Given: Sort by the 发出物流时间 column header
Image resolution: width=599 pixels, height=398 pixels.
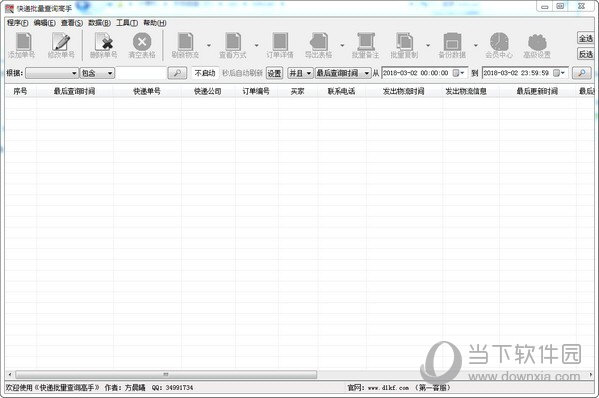Looking at the screenshot, I should click(x=404, y=91).
